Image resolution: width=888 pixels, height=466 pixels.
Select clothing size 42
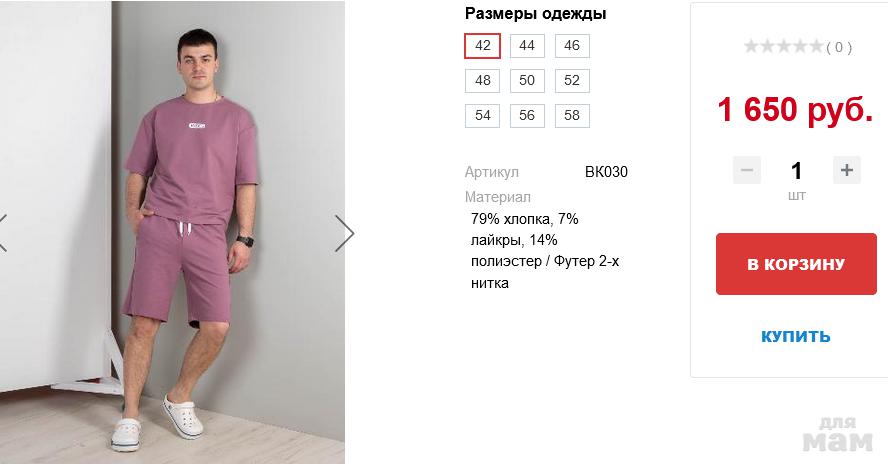483,46
